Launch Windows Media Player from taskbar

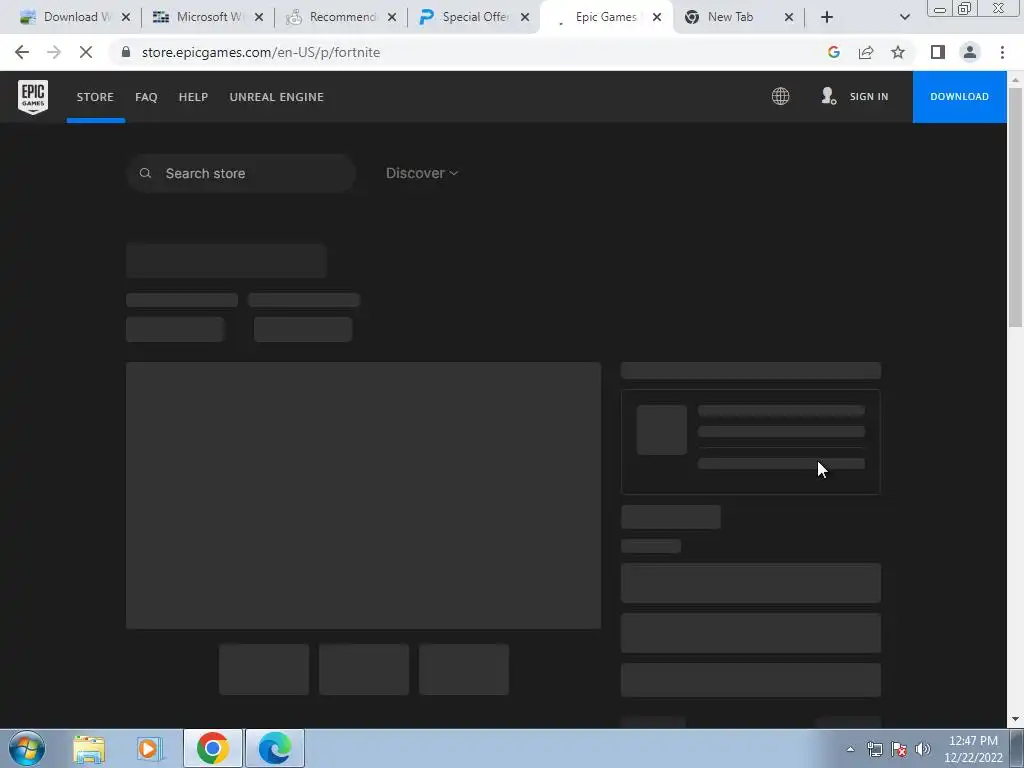[150, 749]
